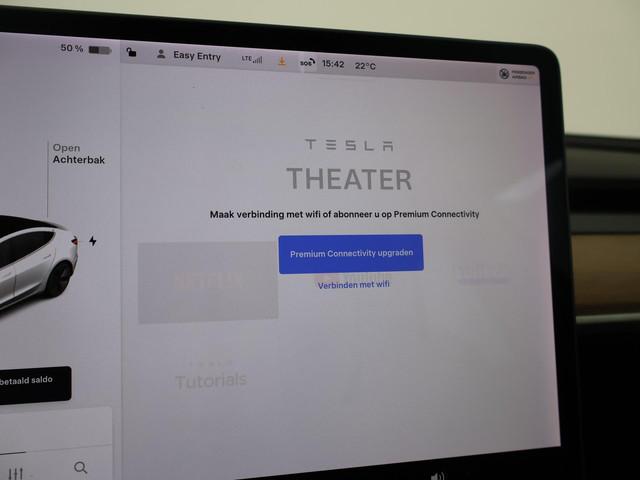Click Premium Connectivity upgraden button

coord(351,253)
